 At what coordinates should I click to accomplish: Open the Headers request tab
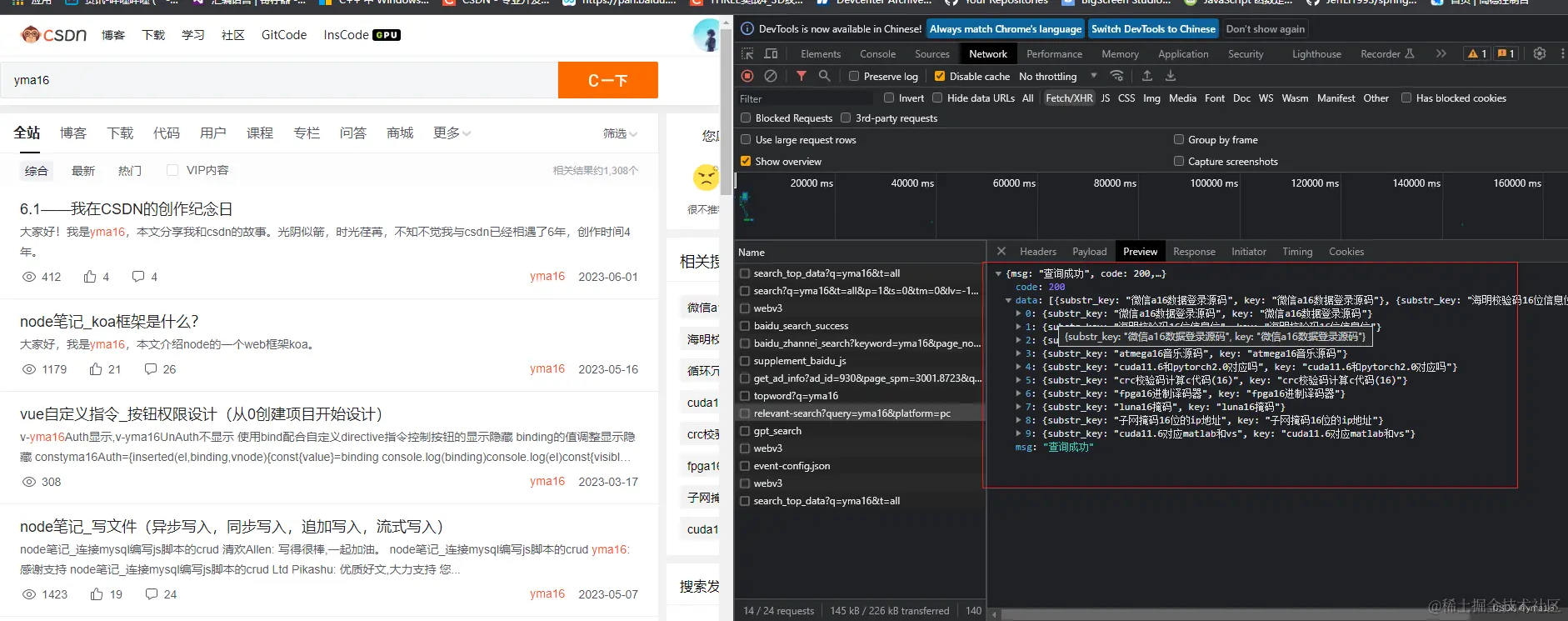[x=1038, y=251]
